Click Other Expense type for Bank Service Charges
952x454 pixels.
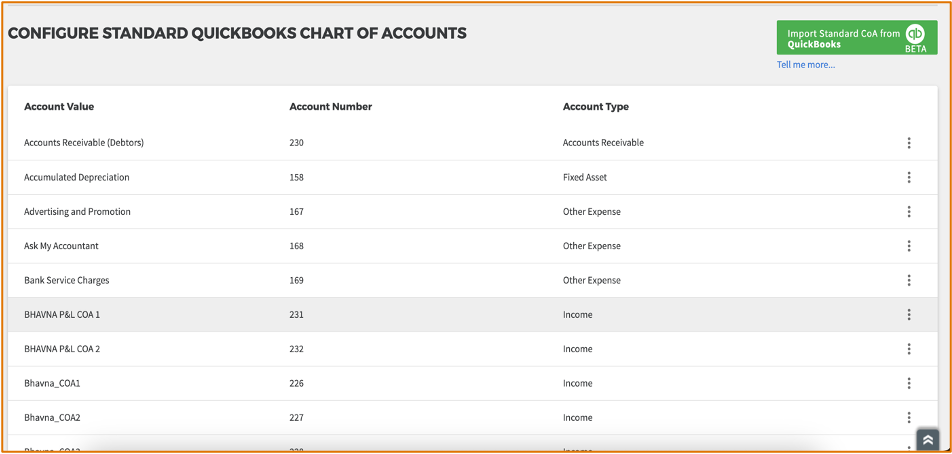tap(592, 280)
